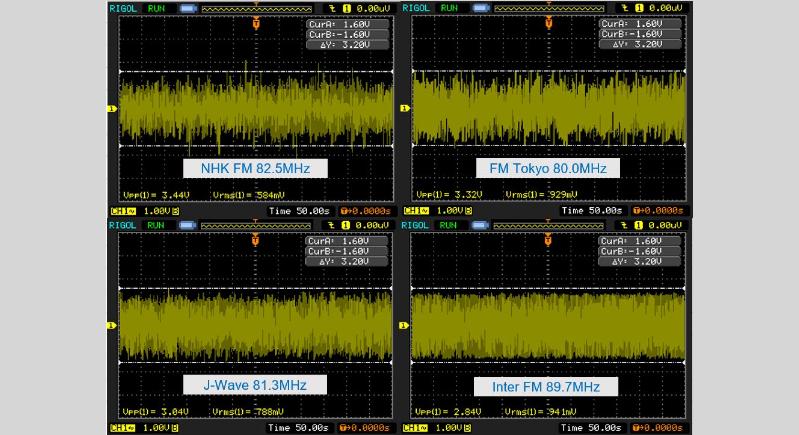This screenshot has height=435, width=799.
Task: Select the ΔY 3.20V readout in the Inter FM panel
Action: coord(640,261)
